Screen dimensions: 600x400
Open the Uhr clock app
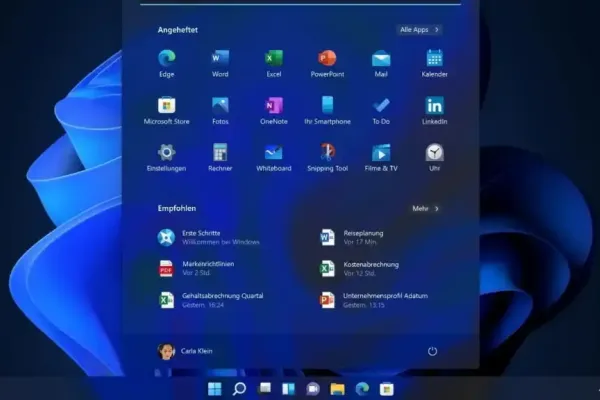[x=434, y=158]
